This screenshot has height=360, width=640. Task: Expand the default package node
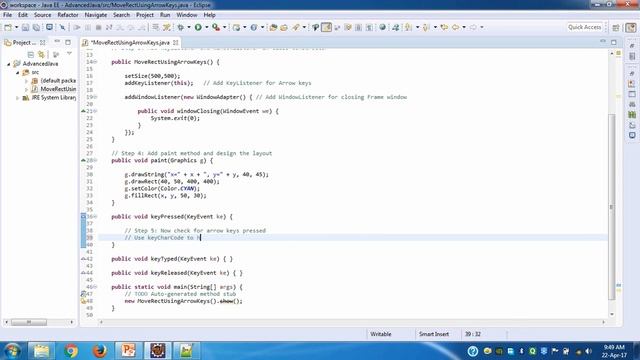[27, 81]
